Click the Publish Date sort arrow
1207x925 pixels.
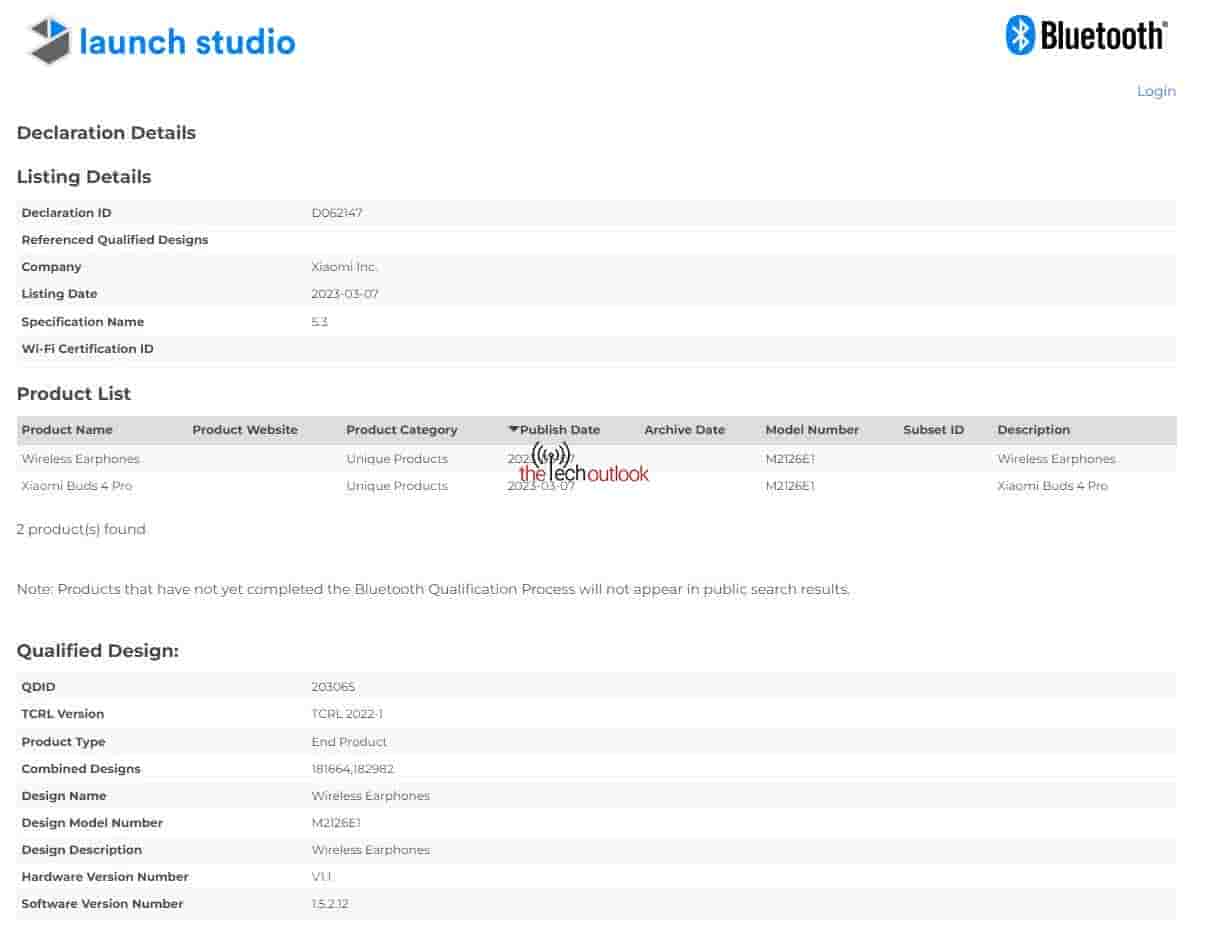click(514, 429)
